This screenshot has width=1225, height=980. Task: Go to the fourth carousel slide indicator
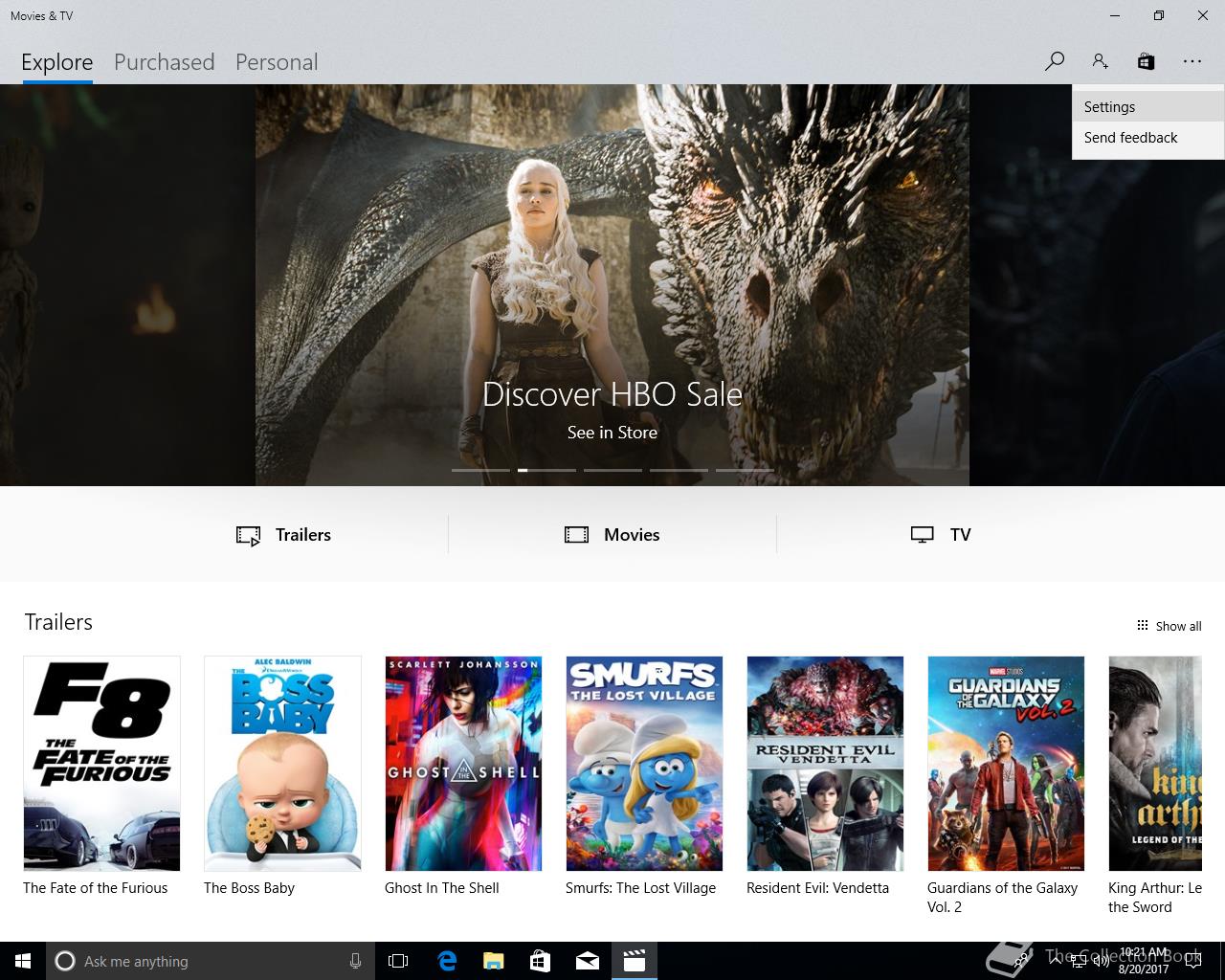679,470
